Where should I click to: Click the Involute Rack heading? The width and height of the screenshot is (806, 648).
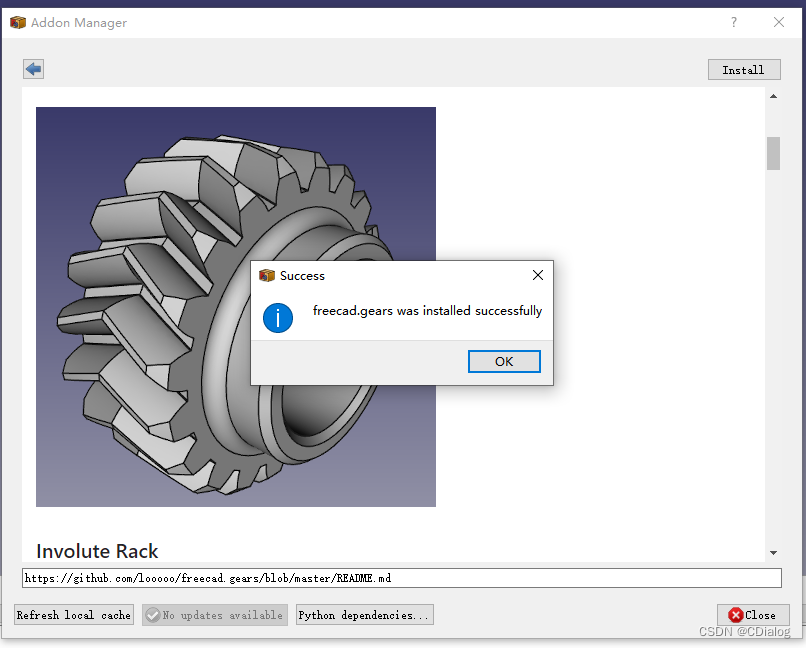(x=97, y=551)
